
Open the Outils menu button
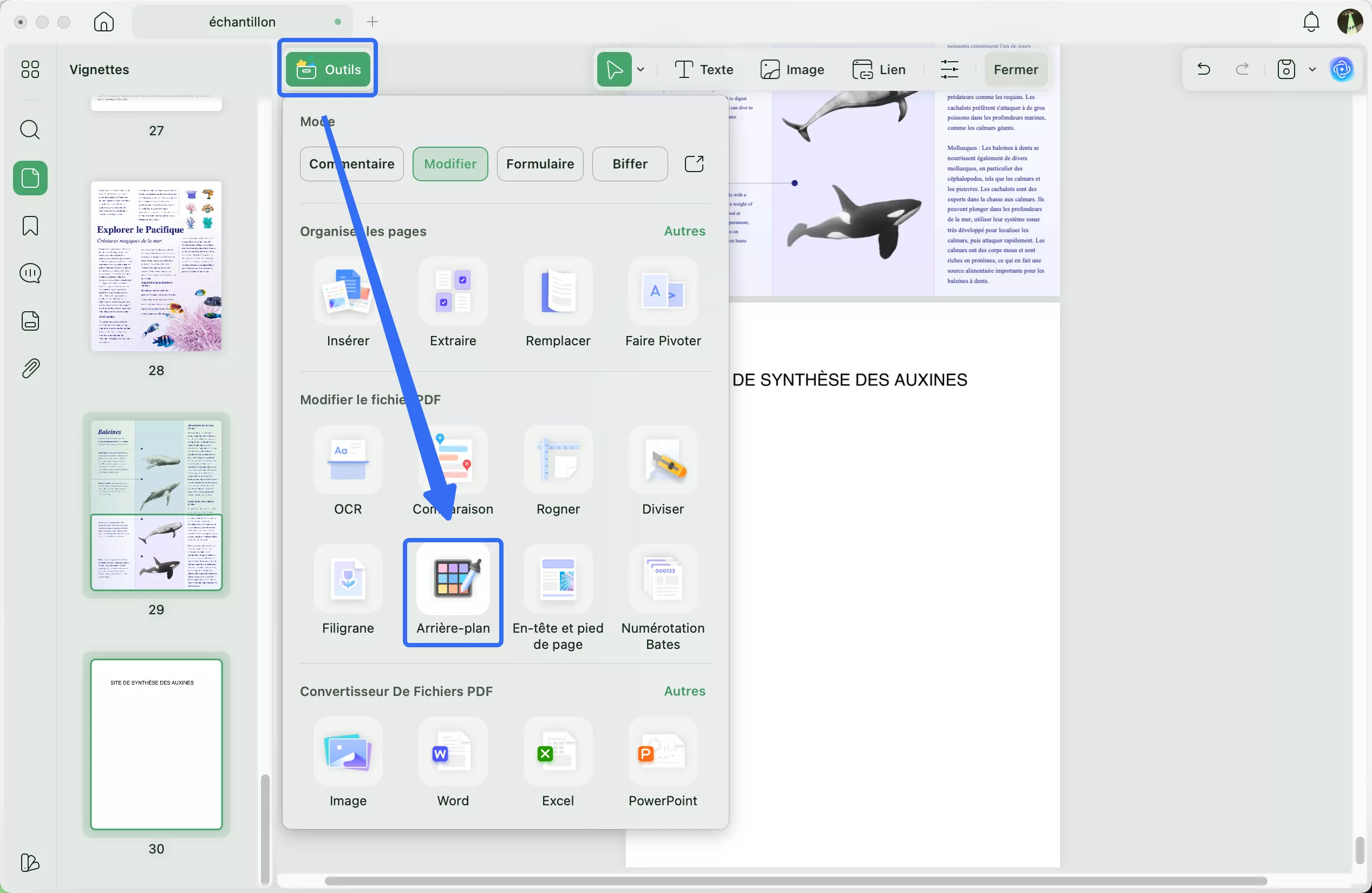tap(328, 69)
